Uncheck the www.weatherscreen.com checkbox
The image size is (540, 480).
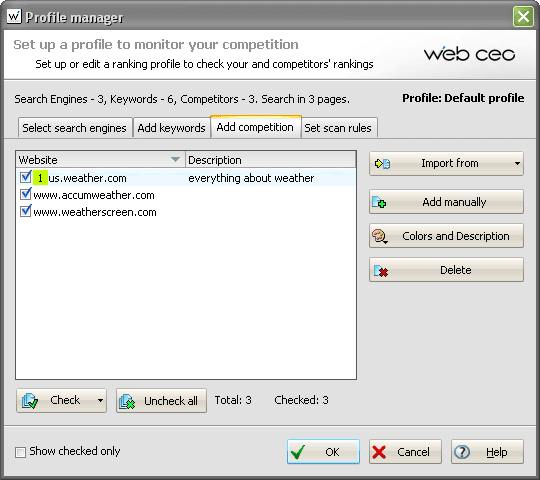[26, 211]
